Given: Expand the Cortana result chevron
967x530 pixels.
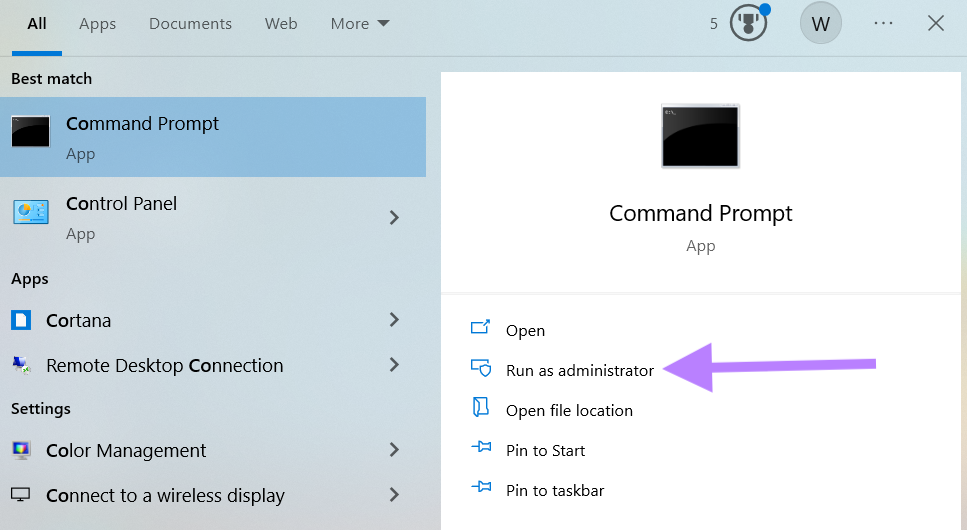Looking at the screenshot, I should tap(394, 320).
